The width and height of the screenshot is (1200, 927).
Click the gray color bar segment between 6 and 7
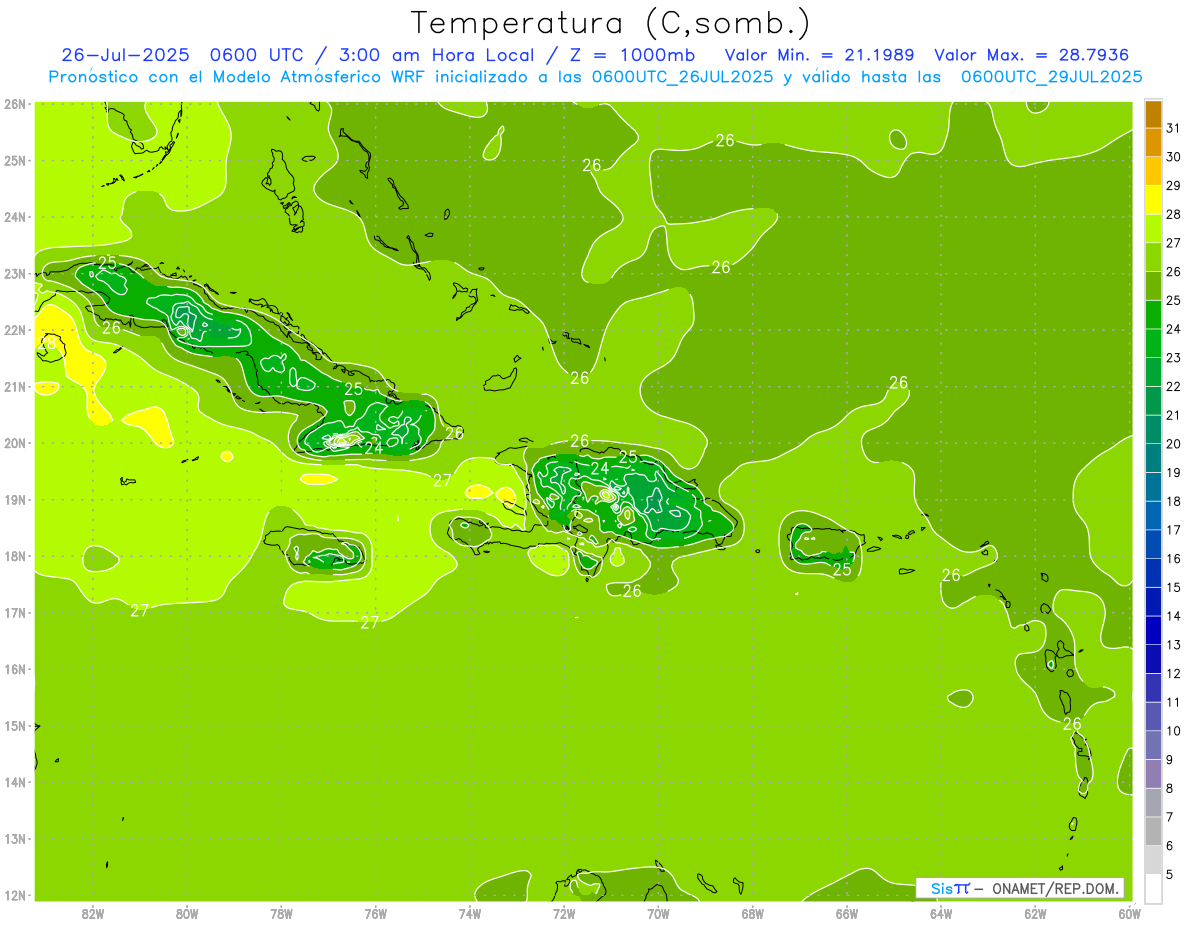point(1153,831)
